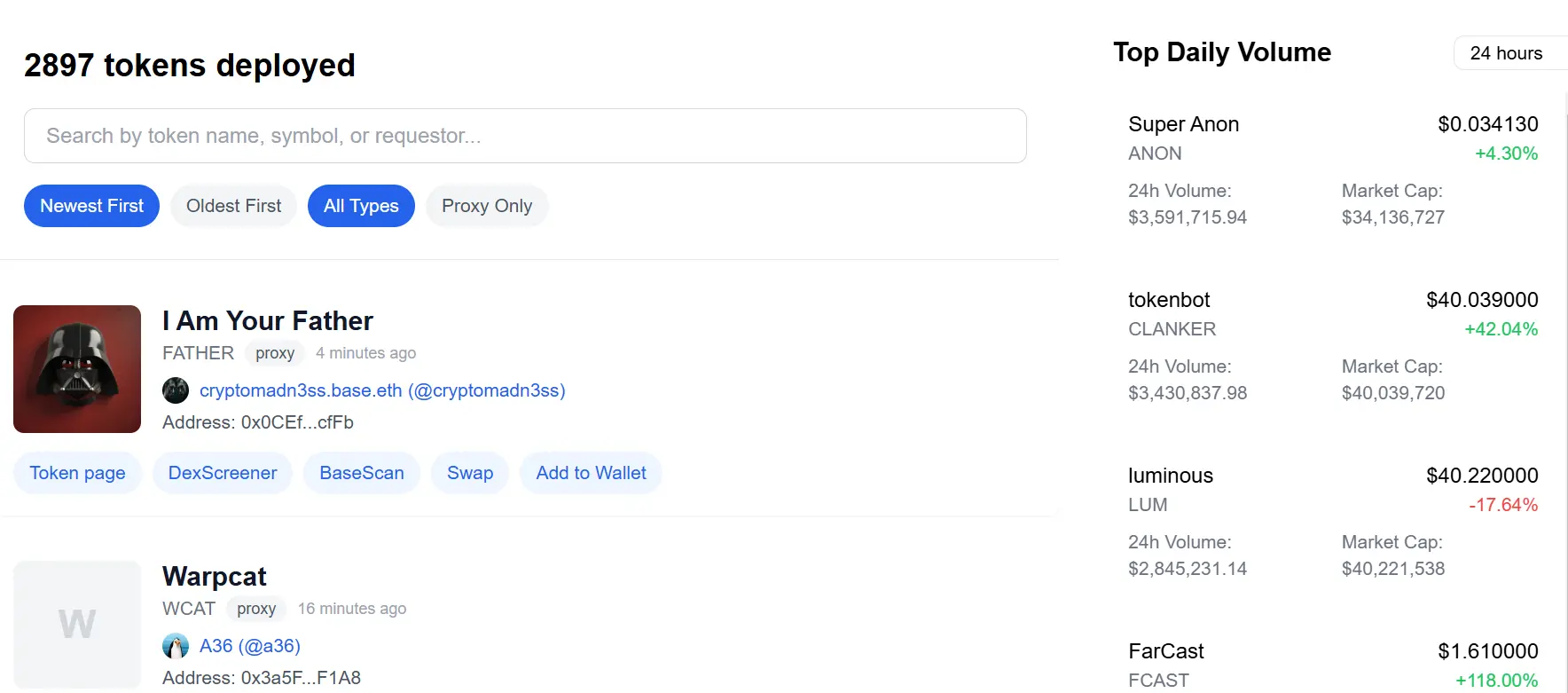
Task: Click Add to Wallet button
Action: (591, 473)
